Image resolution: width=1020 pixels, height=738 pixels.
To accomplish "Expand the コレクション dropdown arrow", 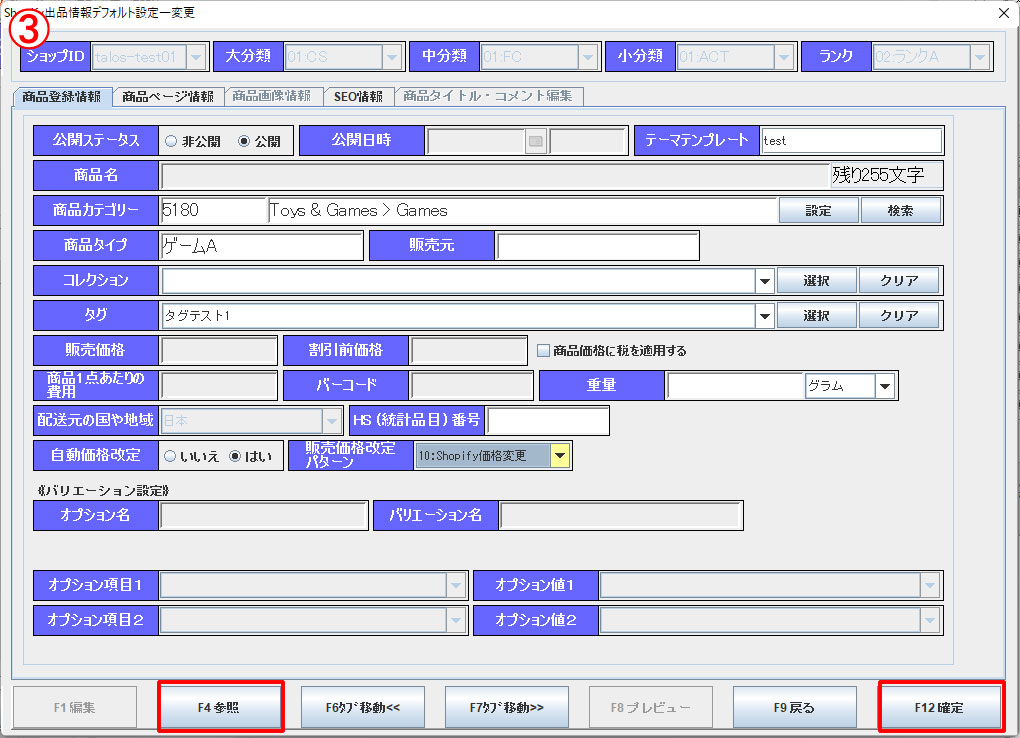I will pos(765,281).
